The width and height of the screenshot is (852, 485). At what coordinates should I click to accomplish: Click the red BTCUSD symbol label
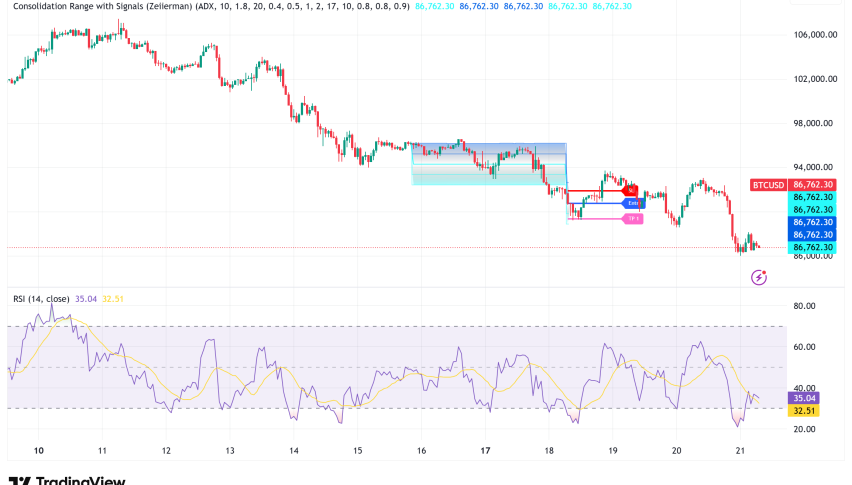pyautogui.click(x=768, y=185)
